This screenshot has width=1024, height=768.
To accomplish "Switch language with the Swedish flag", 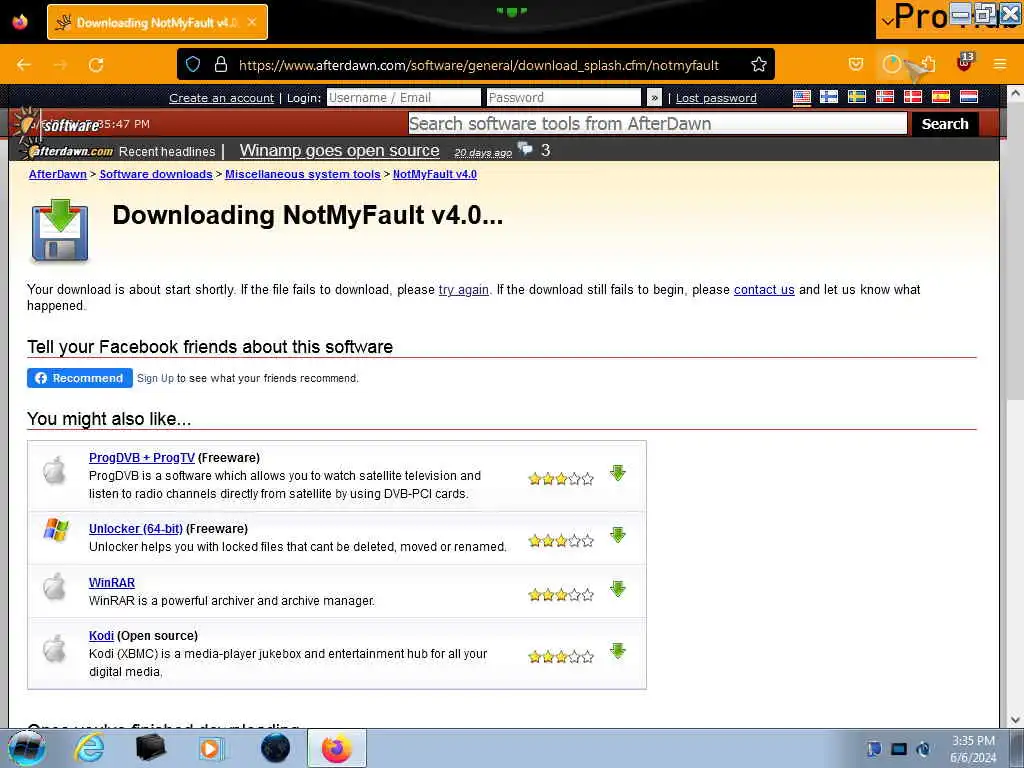I will (857, 97).
